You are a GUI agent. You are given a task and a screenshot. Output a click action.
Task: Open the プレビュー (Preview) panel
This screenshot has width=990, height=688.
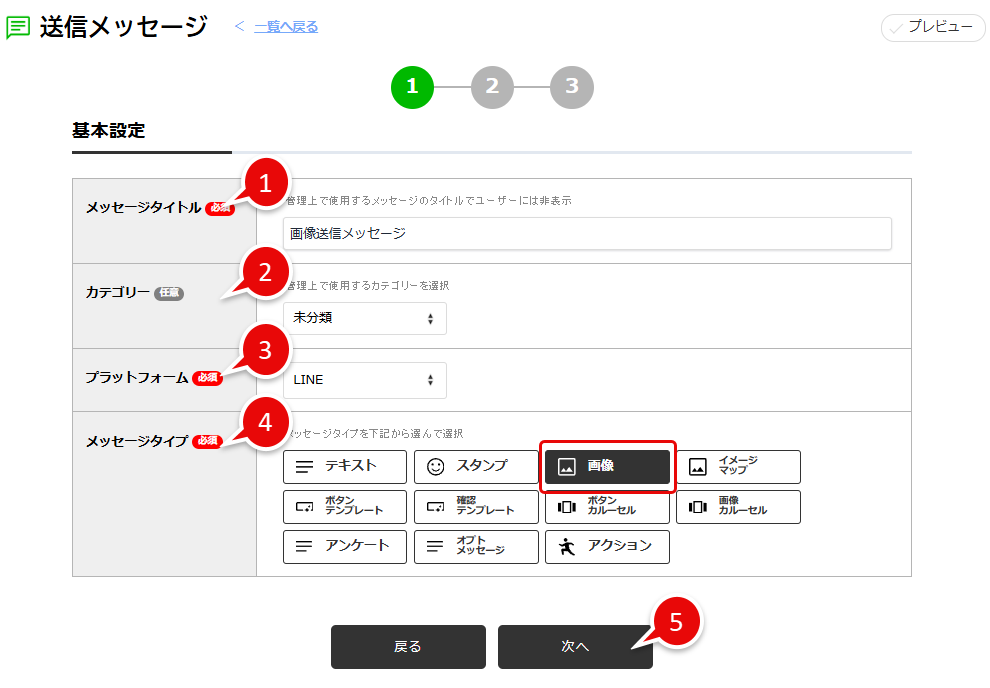coord(932,28)
